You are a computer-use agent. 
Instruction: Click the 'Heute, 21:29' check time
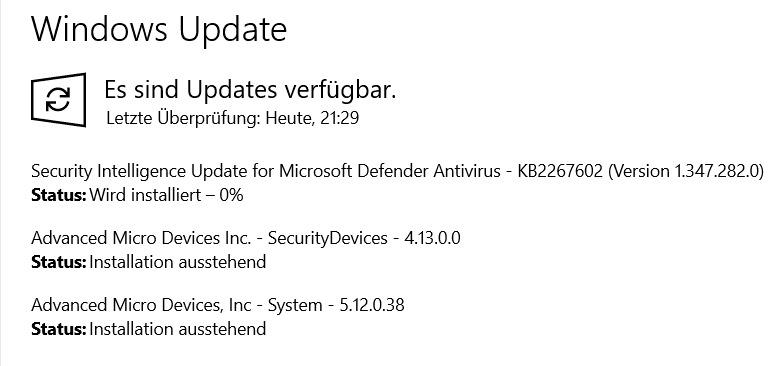[312, 118]
